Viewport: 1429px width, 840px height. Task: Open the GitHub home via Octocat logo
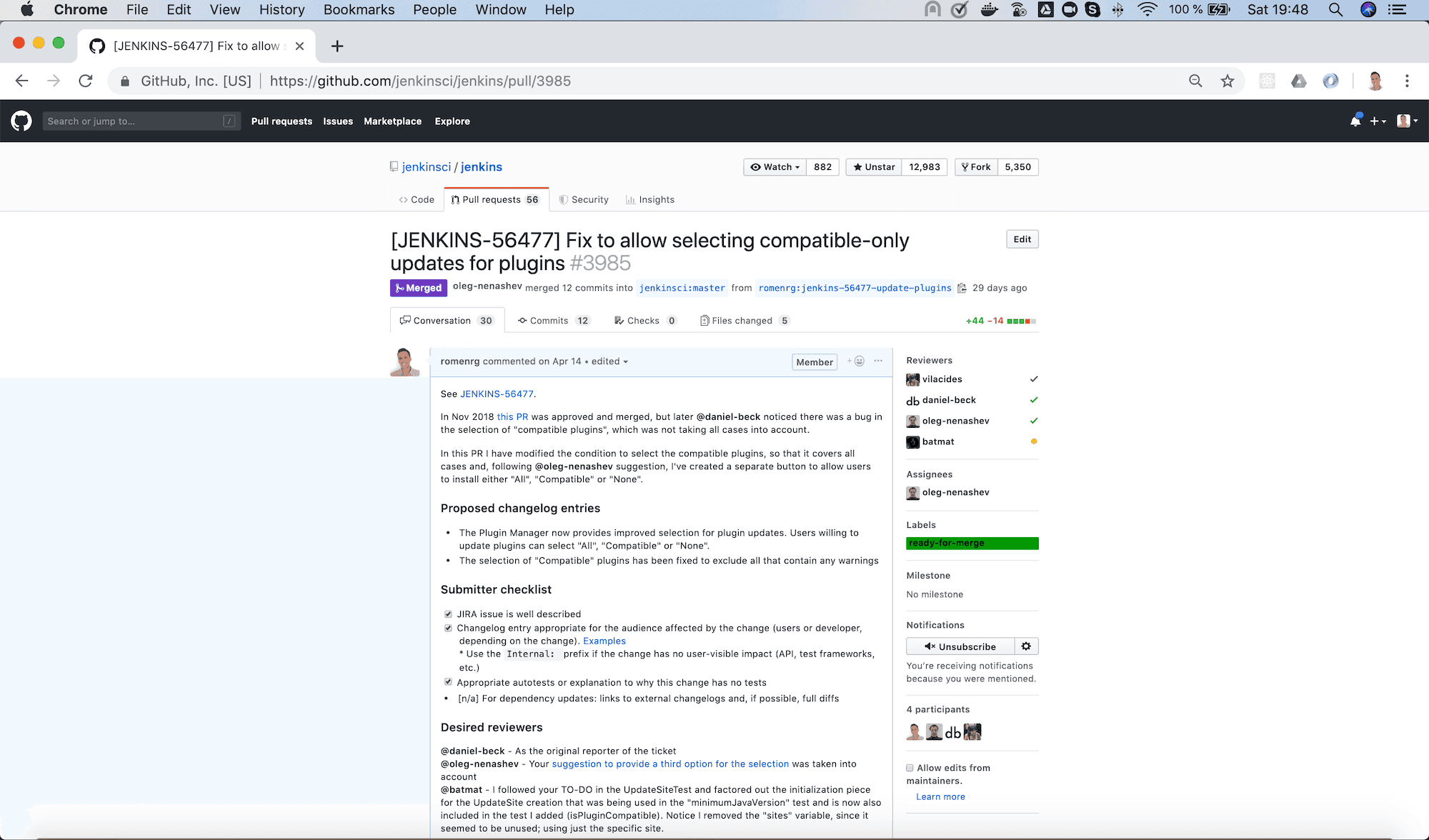[x=21, y=121]
